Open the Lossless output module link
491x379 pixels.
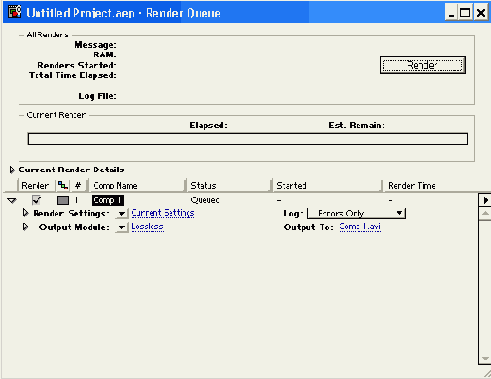pyautogui.click(x=147, y=227)
